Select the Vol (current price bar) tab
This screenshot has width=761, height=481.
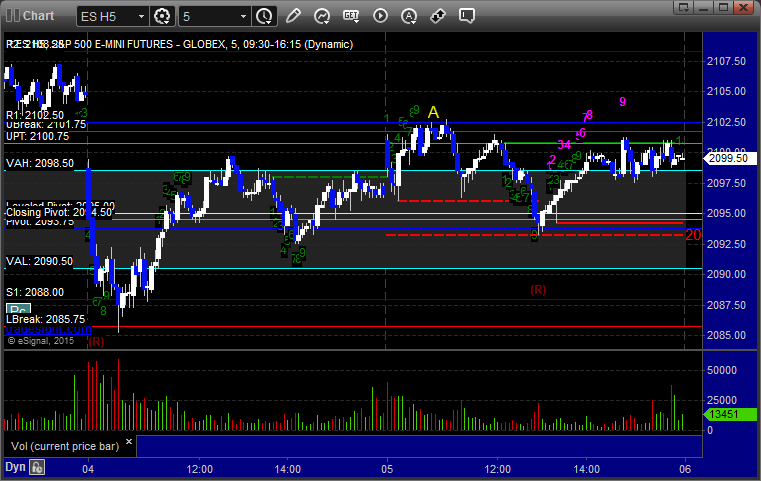click(65, 446)
